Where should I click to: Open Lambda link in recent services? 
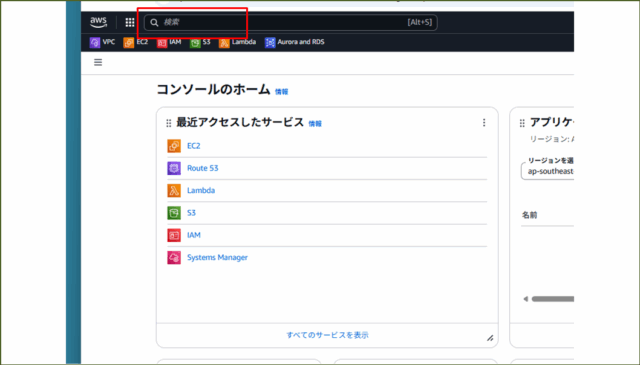(x=201, y=191)
